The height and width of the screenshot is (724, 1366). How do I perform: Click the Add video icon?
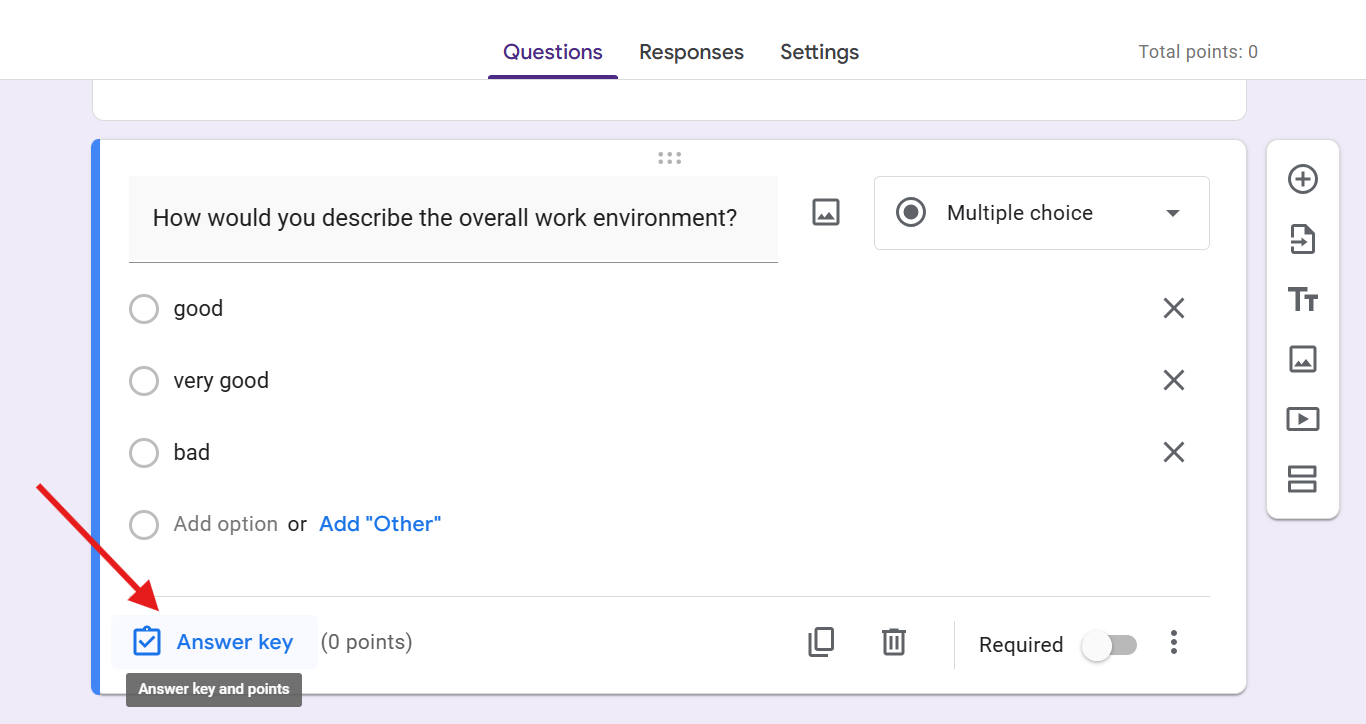[x=1302, y=419]
